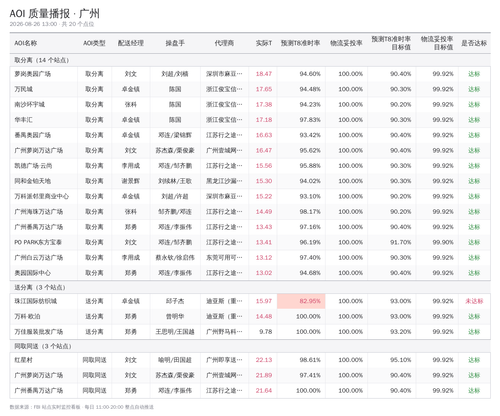
Task: Click the actual T value 17.65
Action: point(264,89)
